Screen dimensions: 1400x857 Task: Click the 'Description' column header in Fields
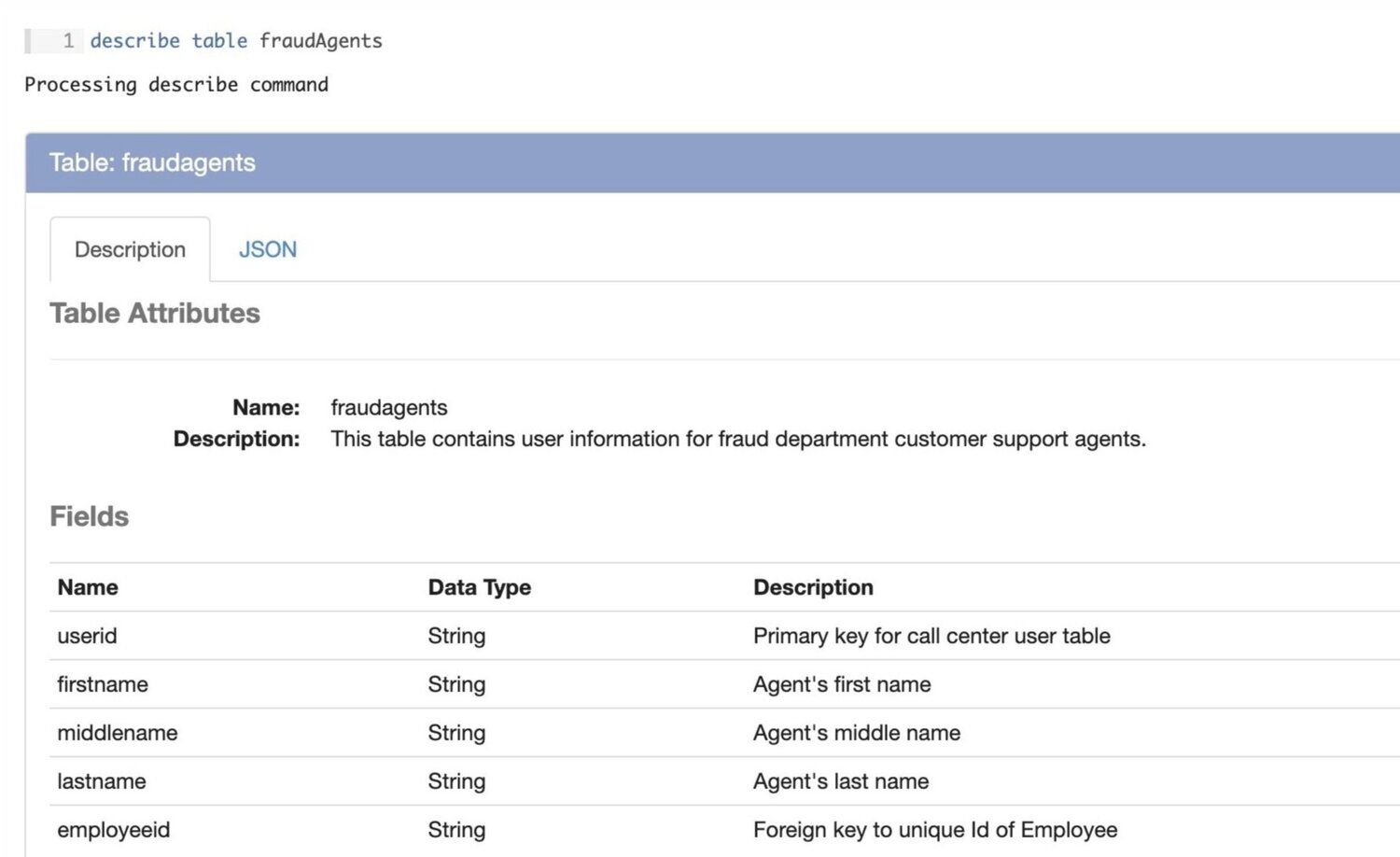(x=814, y=587)
